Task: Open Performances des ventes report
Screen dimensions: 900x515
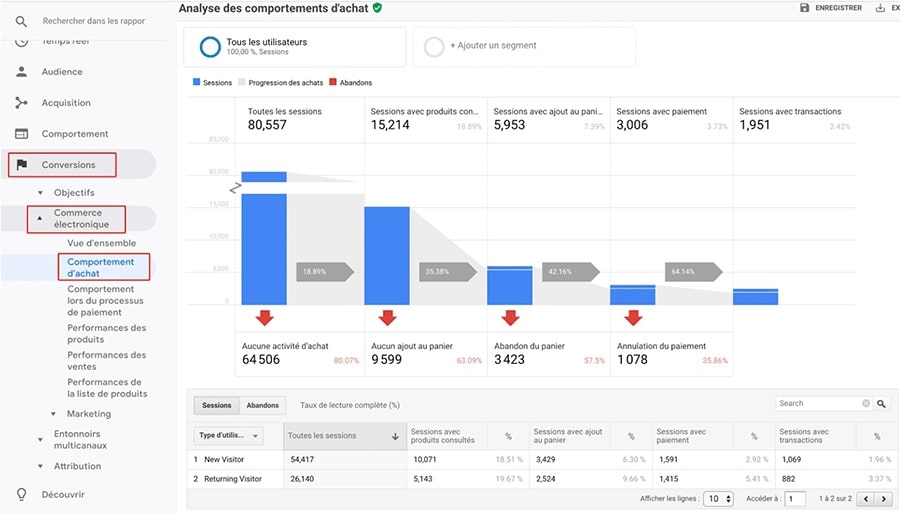Action: coord(107,361)
